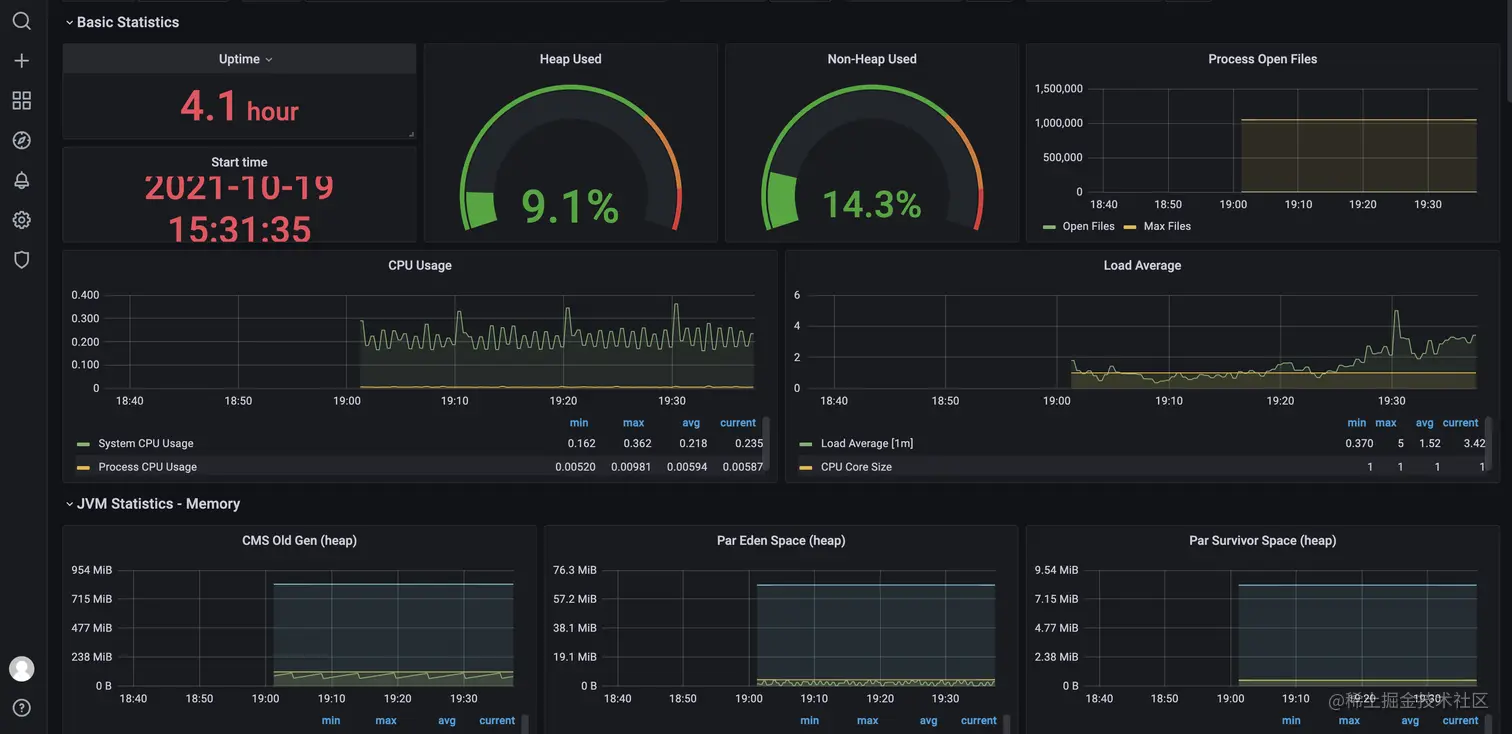The height and width of the screenshot is (734, 1512).
Task: Click the 0.00587 current Process CPU value
Action: pyautogui.click(x=743, y=467)
